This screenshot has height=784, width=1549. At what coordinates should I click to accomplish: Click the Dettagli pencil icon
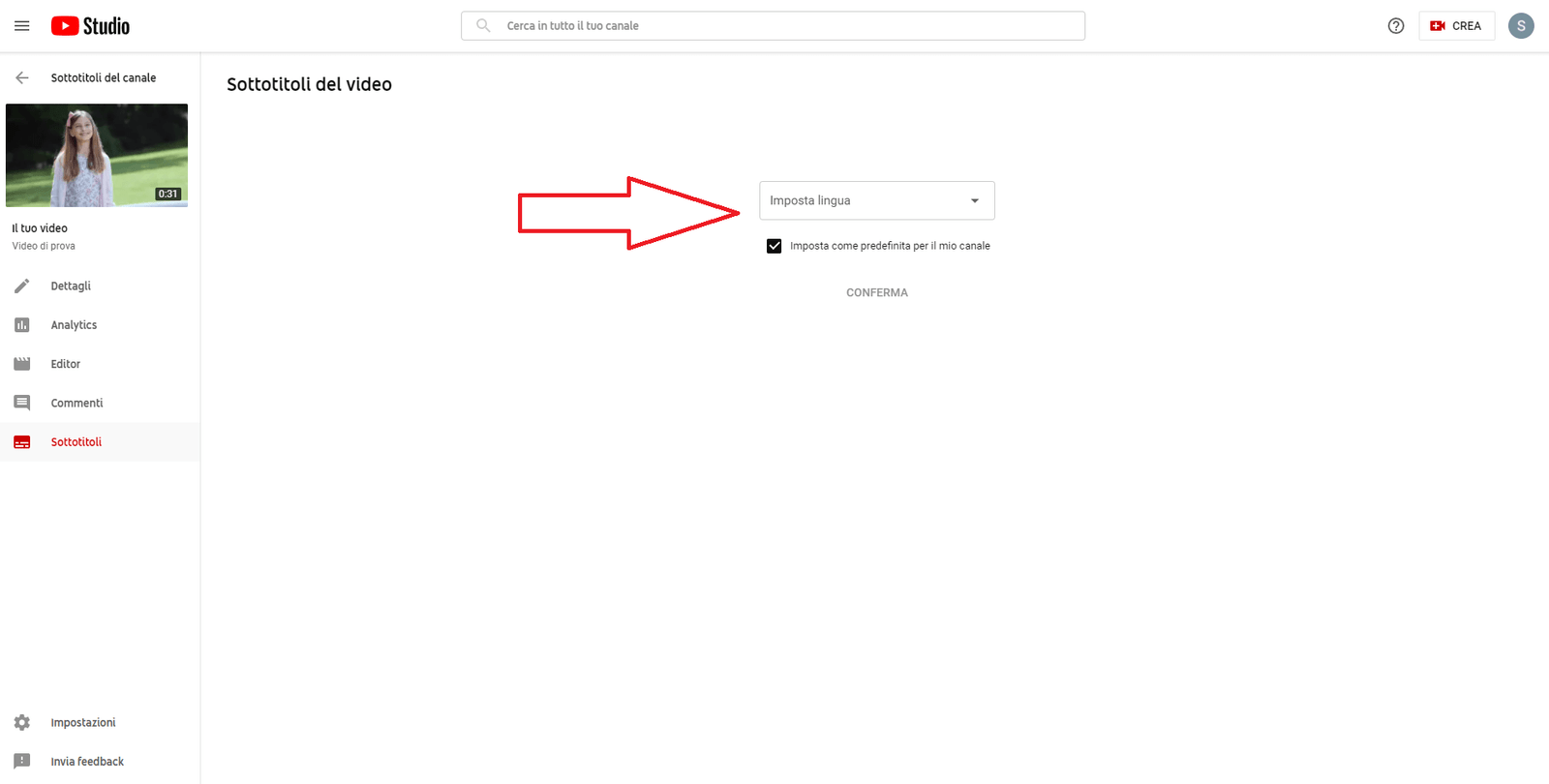(x=22, y=286)
